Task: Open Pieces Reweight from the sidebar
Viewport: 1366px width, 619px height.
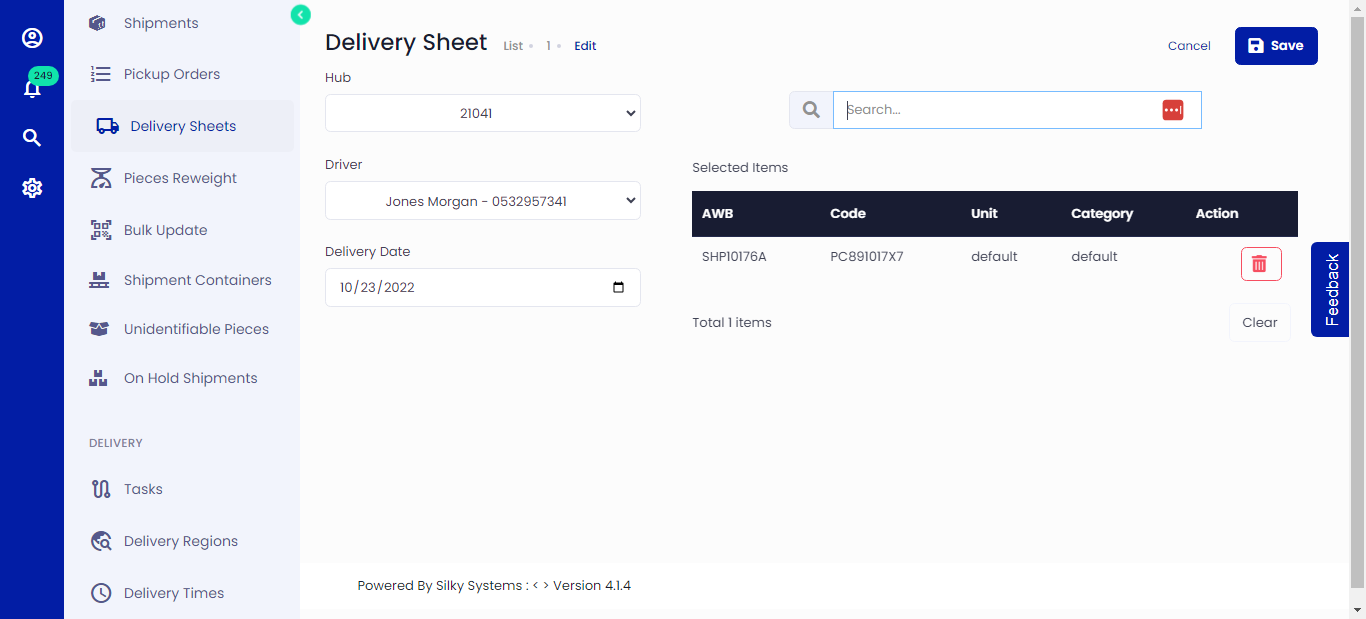Action: point(100,177)
